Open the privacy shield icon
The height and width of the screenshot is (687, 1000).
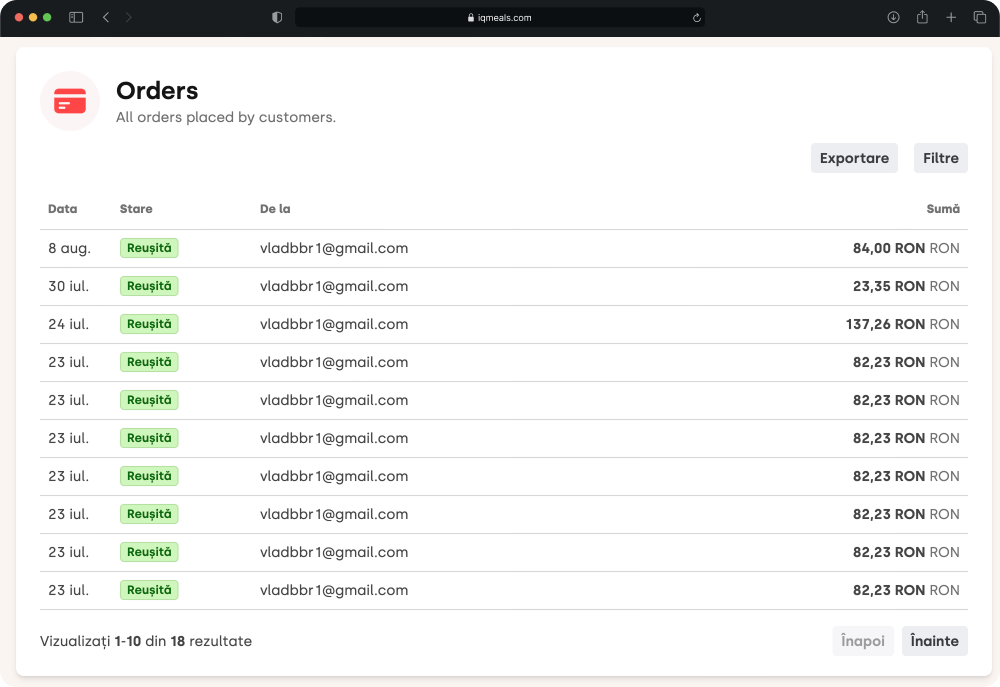click(x=277, y=18)
